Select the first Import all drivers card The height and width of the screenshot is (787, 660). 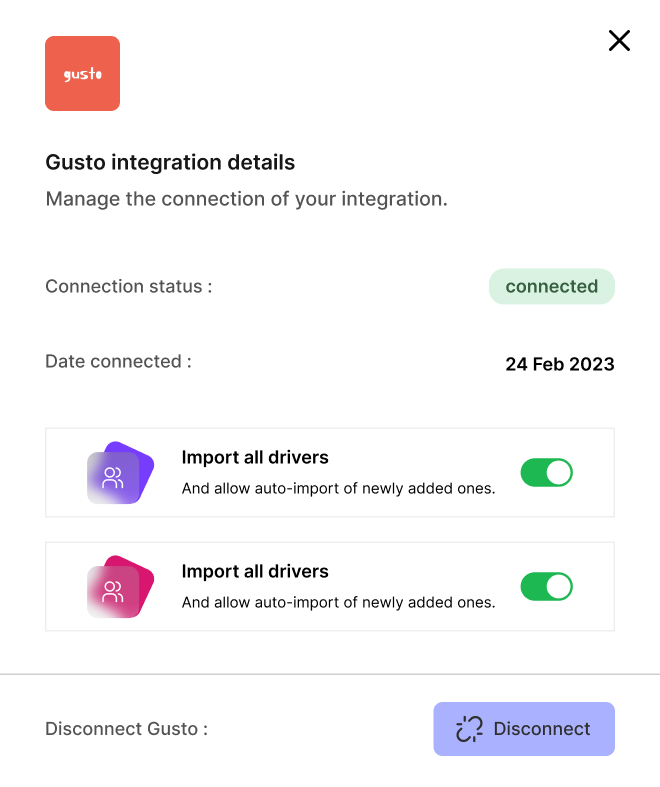[330, 472]
